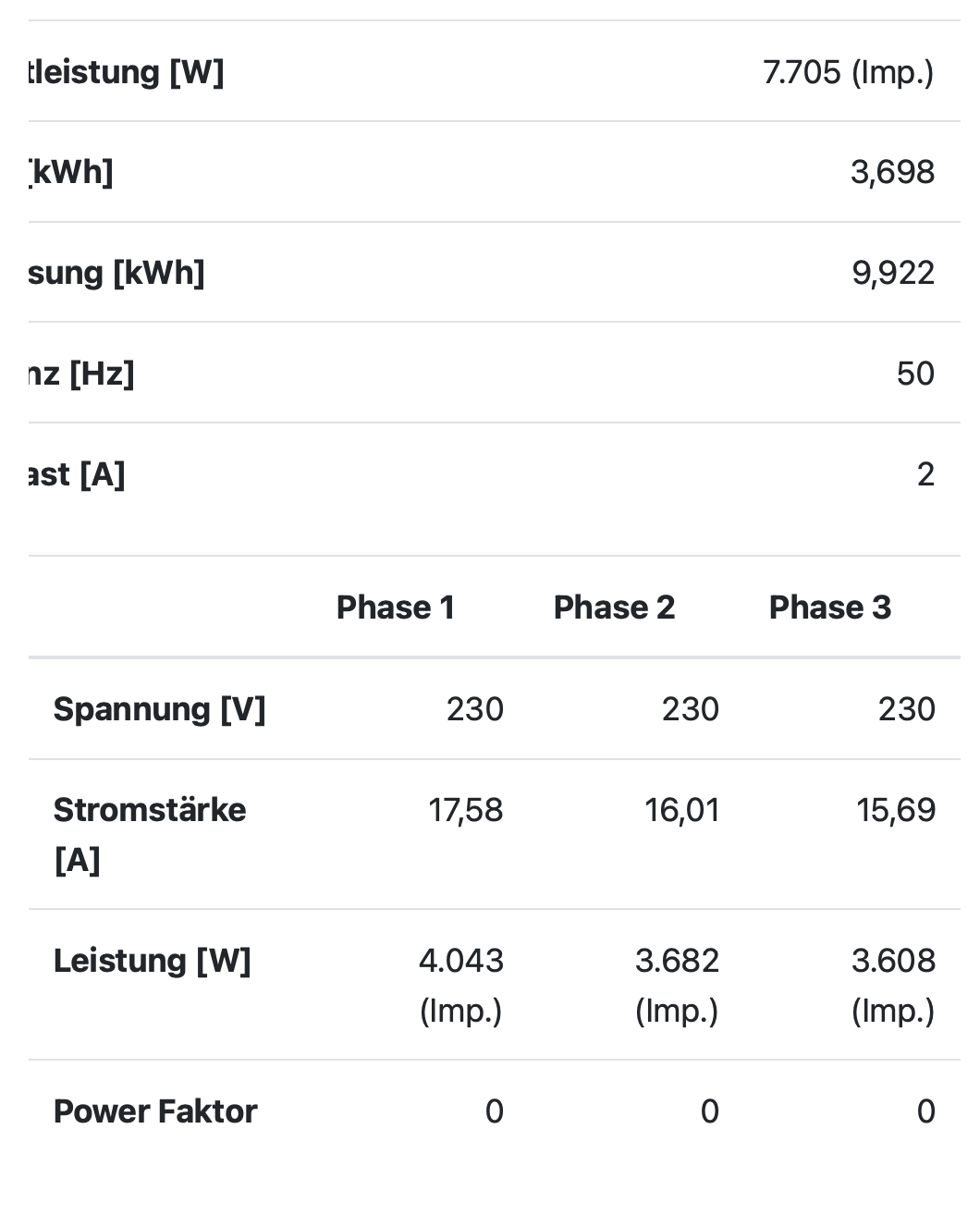Click the Phase 2 voltage value 230
Screen dimensions: 980x1215
(690, 709)
